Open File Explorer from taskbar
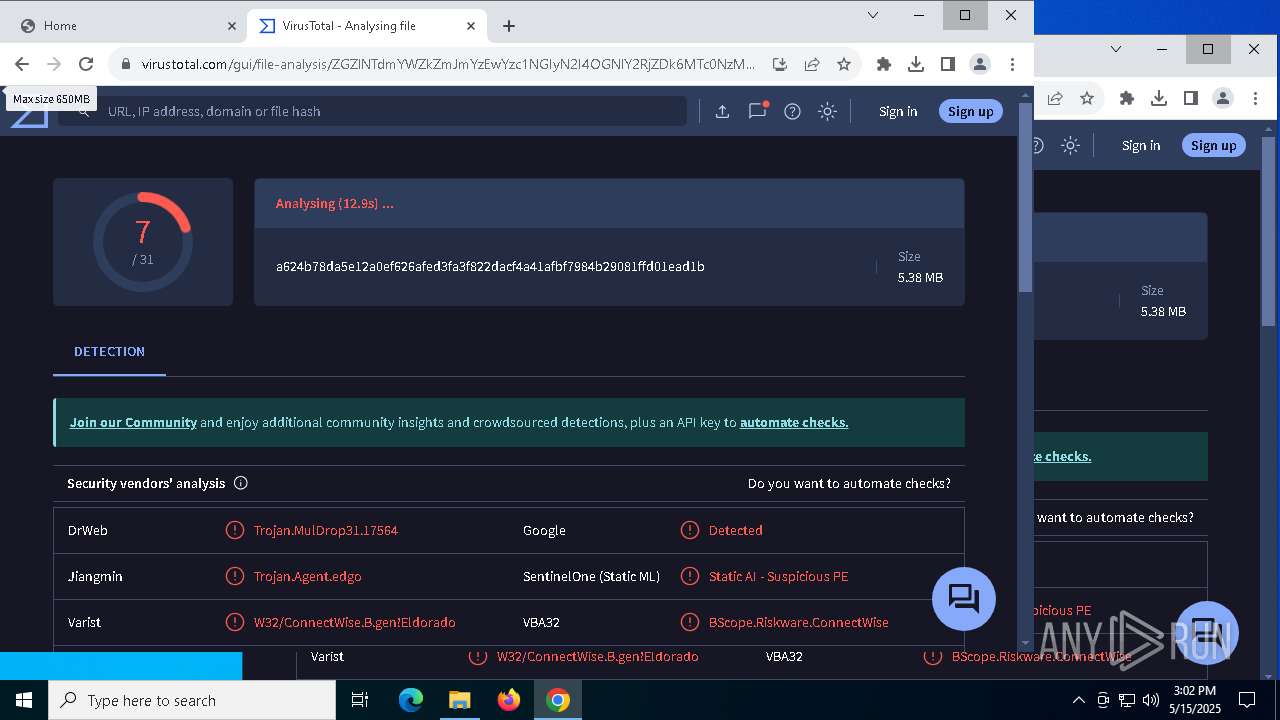Viewport: 1280px width, 720px height. pos(459,700)
